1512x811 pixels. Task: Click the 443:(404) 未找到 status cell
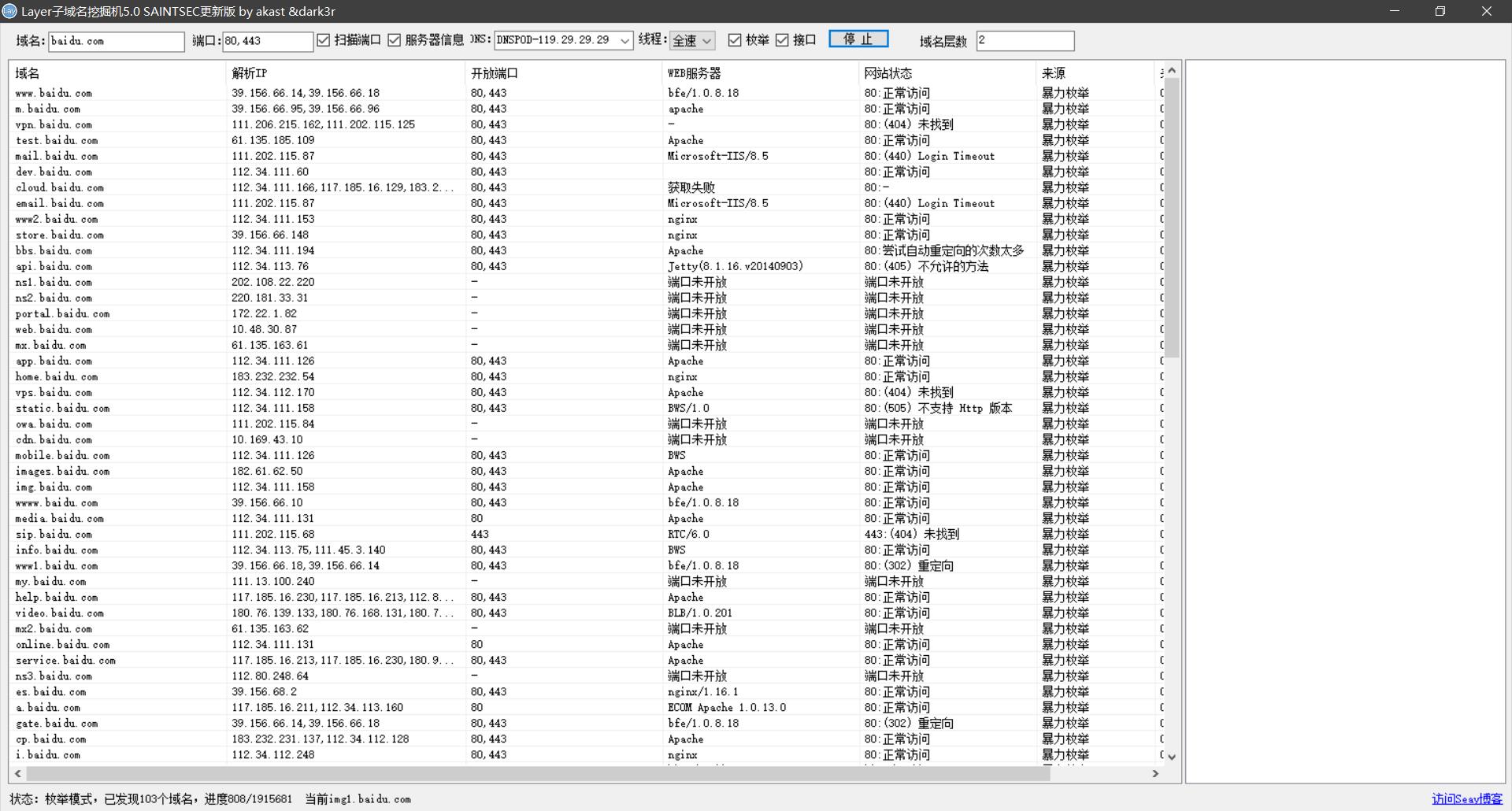911,534
